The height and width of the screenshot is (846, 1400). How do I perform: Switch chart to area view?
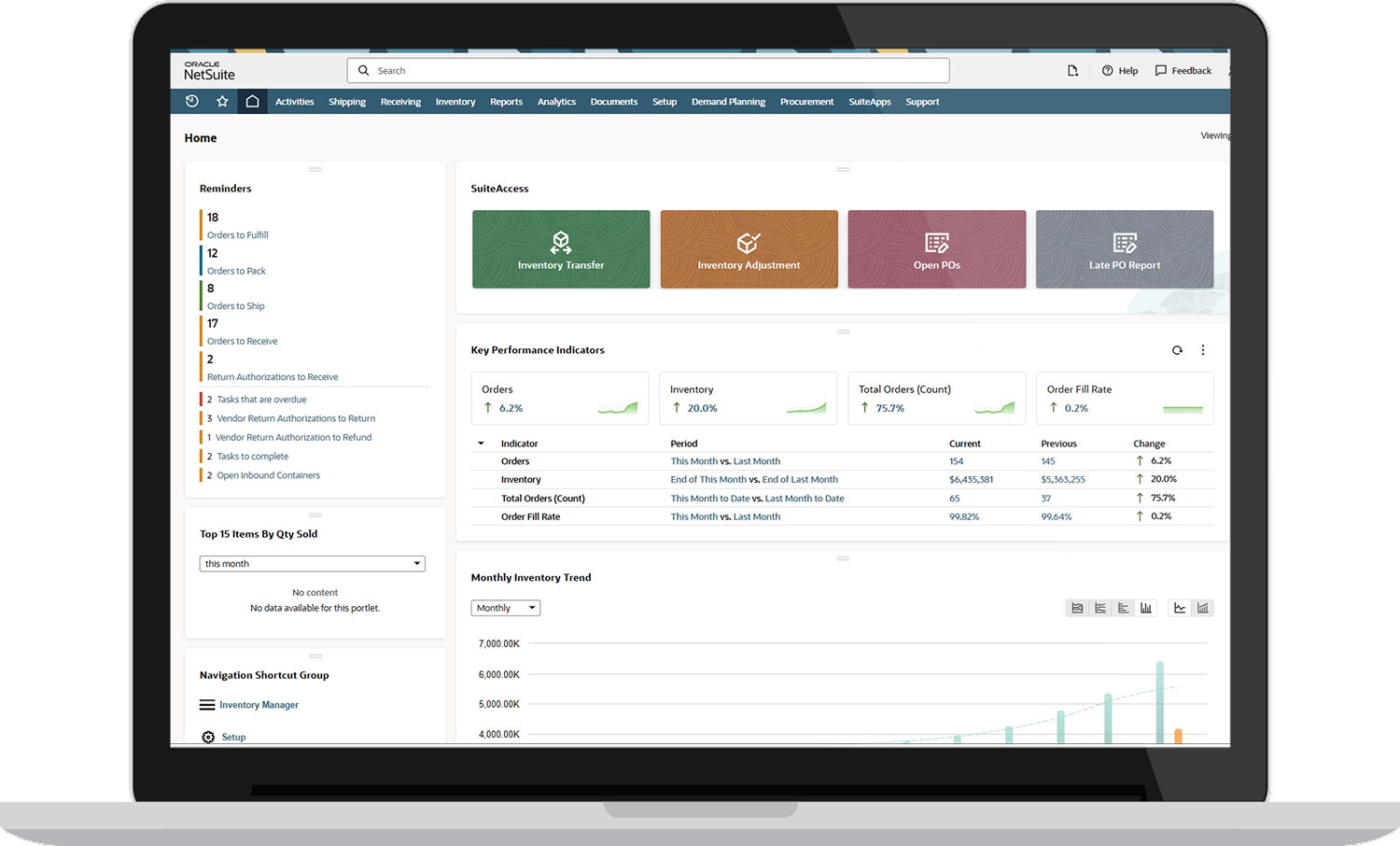tap(1077, 608)
